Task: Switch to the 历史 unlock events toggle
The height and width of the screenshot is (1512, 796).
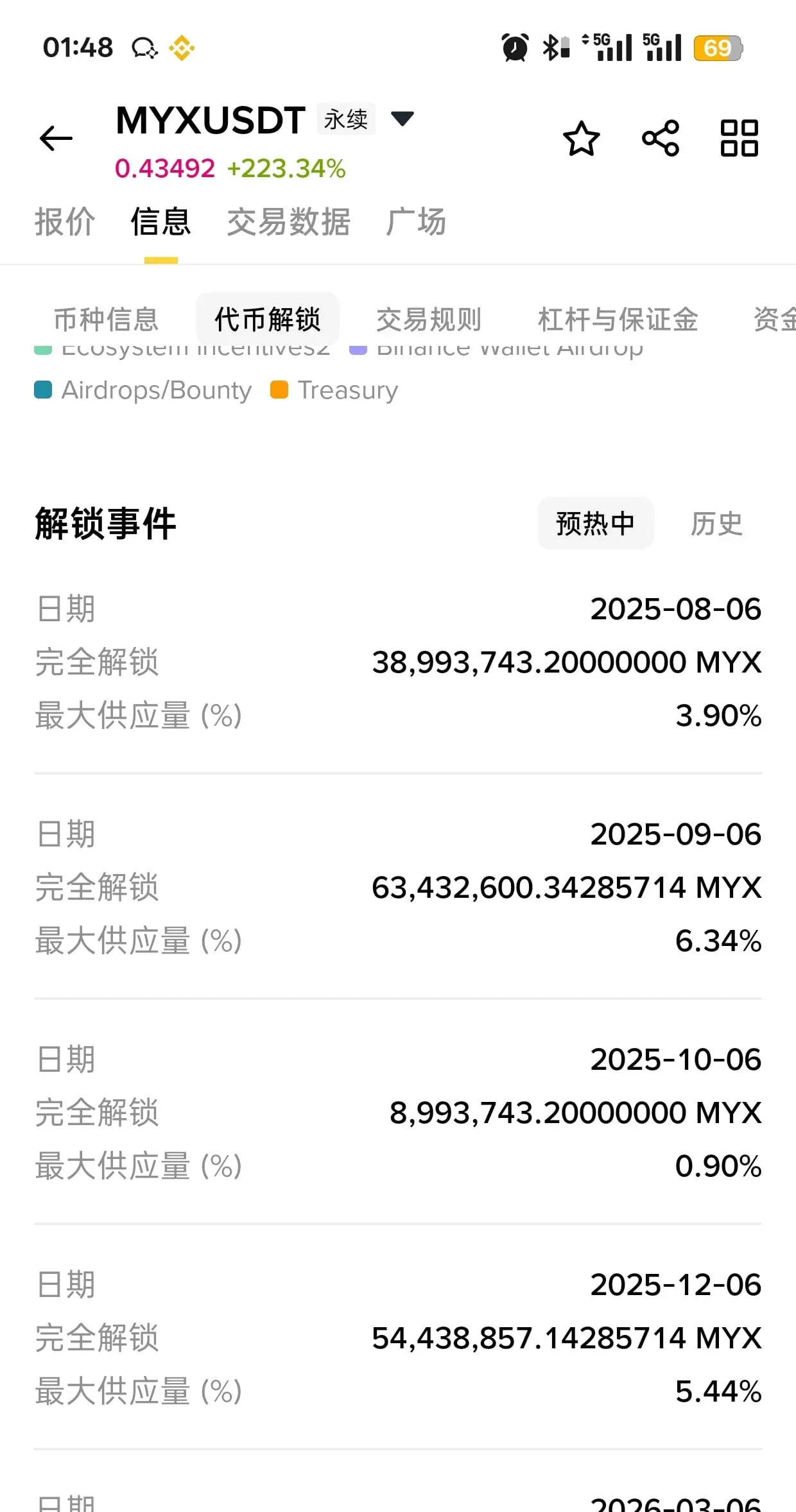Action: tap(716, 524)
